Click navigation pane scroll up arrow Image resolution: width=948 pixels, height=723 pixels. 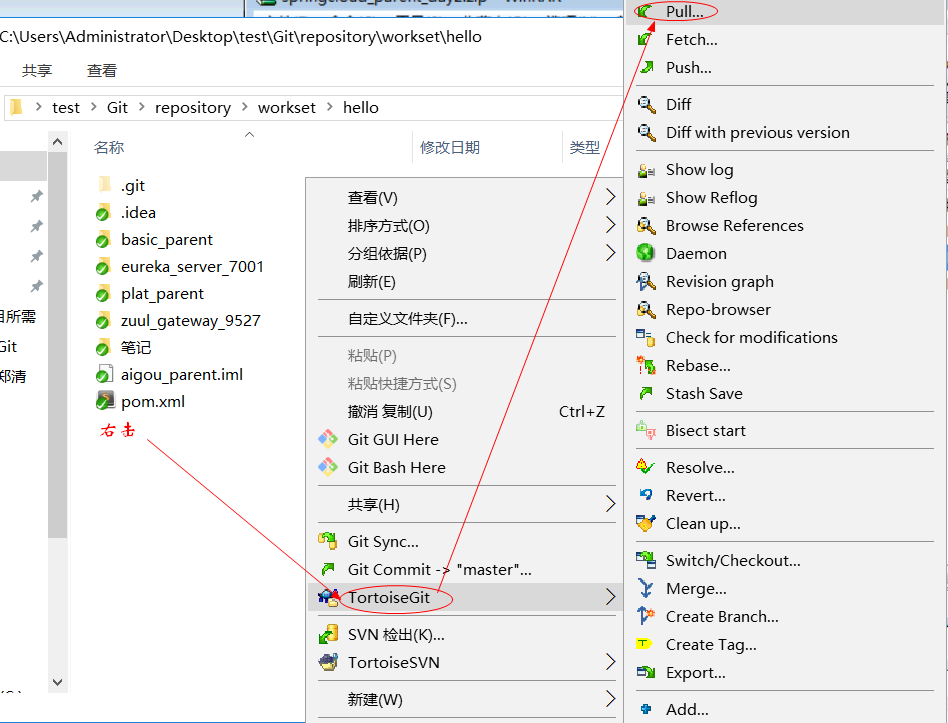(x=57, y=142)
